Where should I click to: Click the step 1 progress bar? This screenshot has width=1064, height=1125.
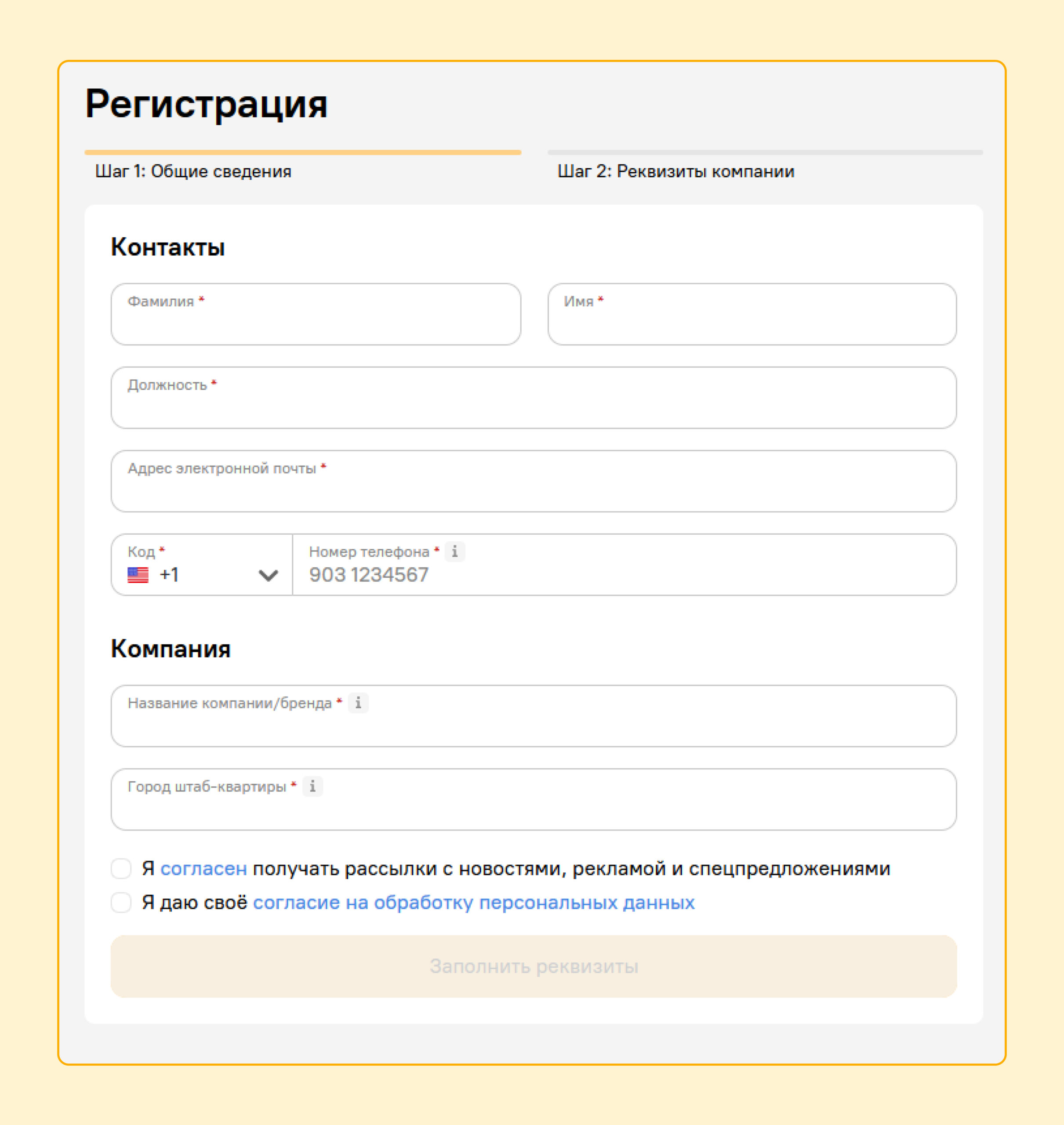point(302,152)
